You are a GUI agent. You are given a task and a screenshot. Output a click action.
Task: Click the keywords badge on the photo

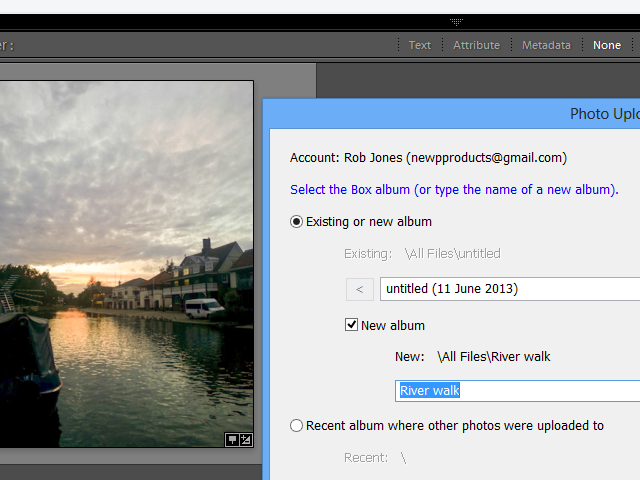click(x=233, y=439)
